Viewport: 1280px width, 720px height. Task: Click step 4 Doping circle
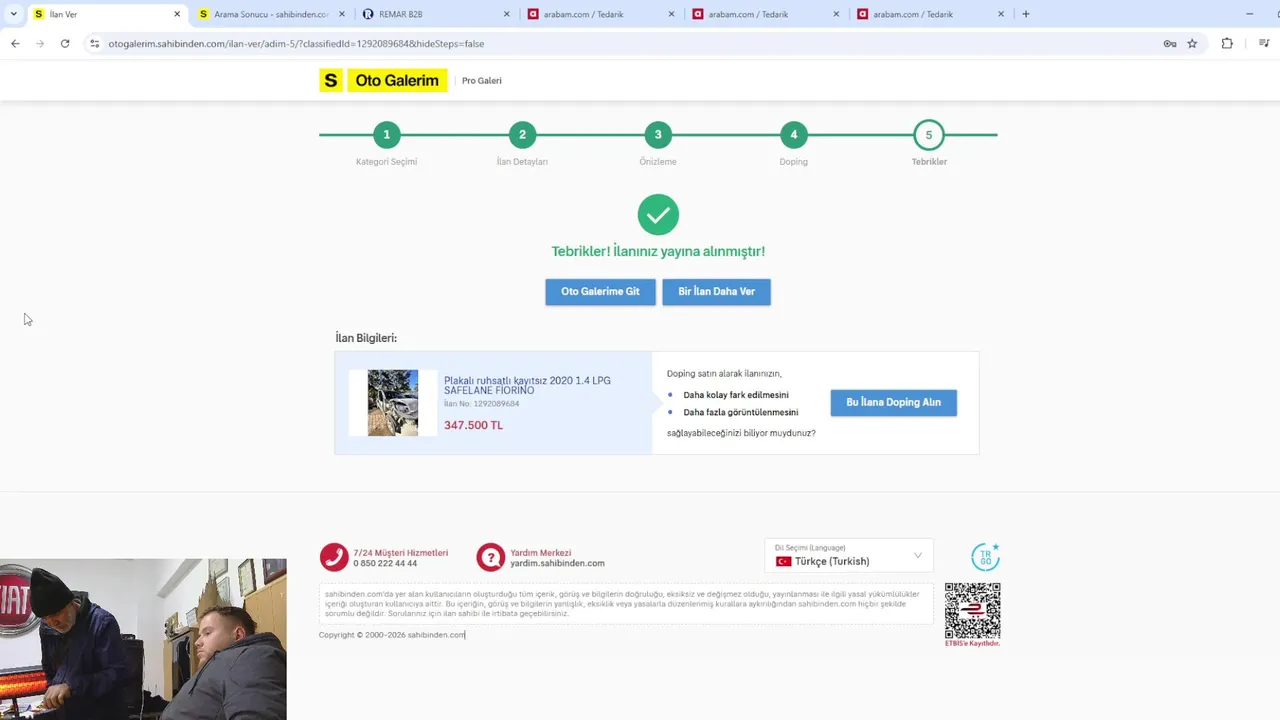coord(794,134)
